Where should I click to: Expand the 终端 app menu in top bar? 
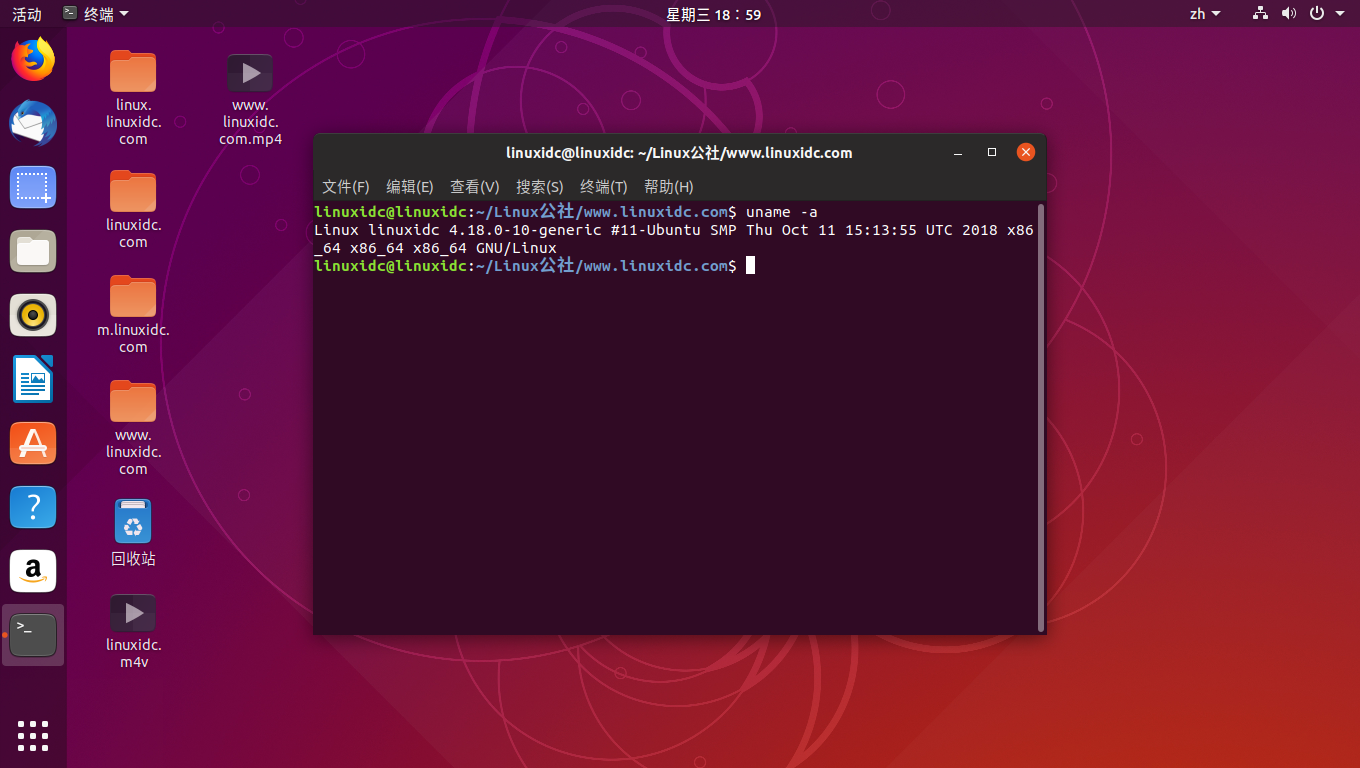(x=95, y=14)
